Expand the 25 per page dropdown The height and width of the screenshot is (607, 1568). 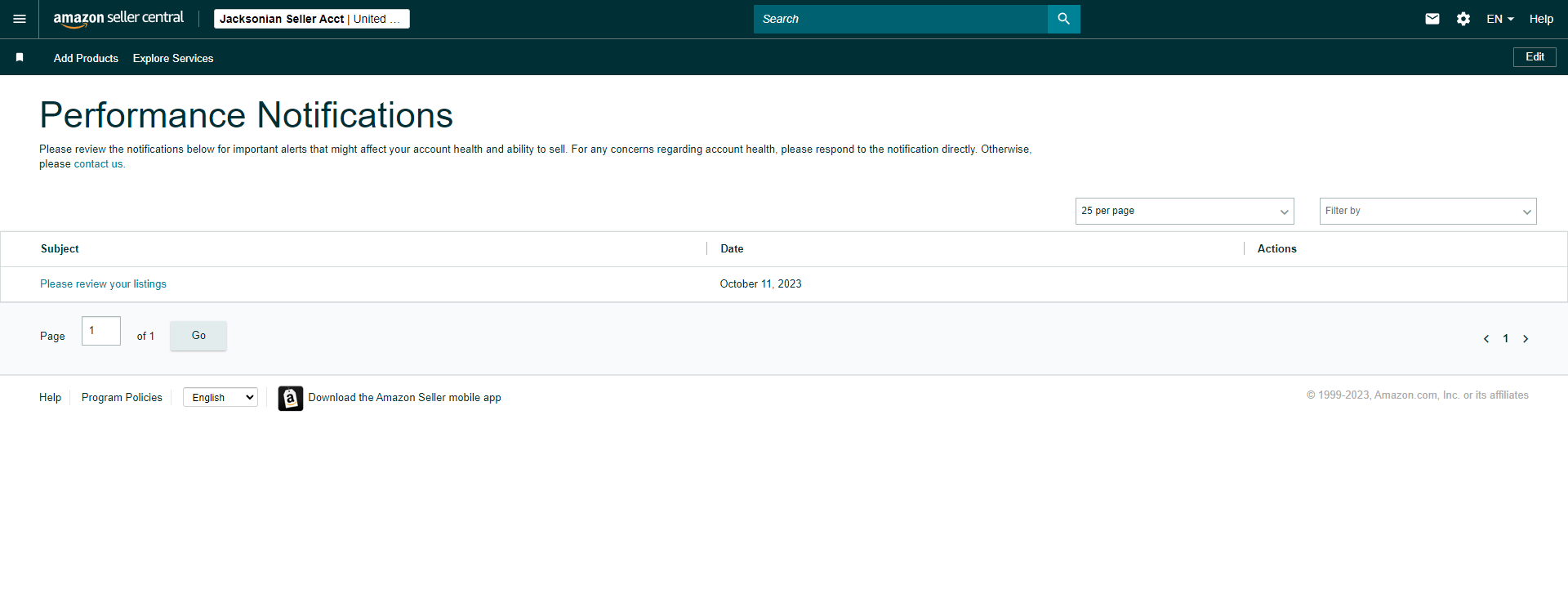click(x=1184, y=211)
